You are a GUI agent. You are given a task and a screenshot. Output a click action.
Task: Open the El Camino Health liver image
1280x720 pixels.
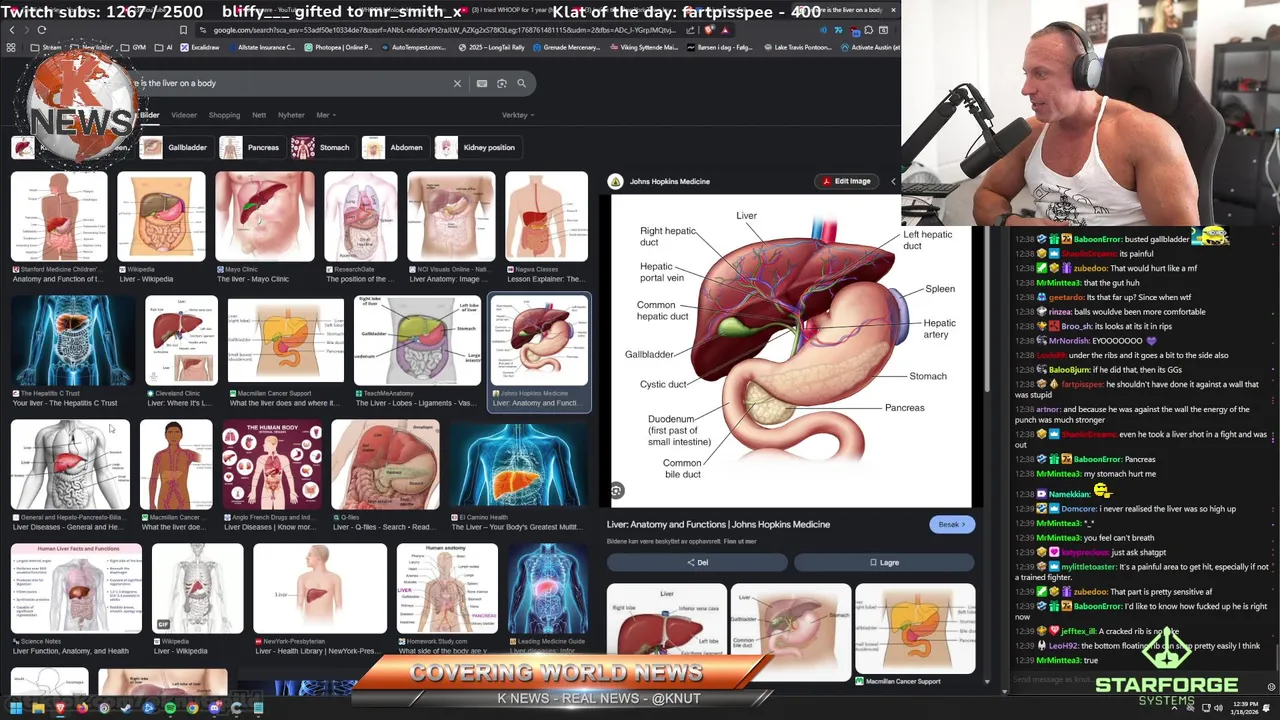[x=518, y=465]
